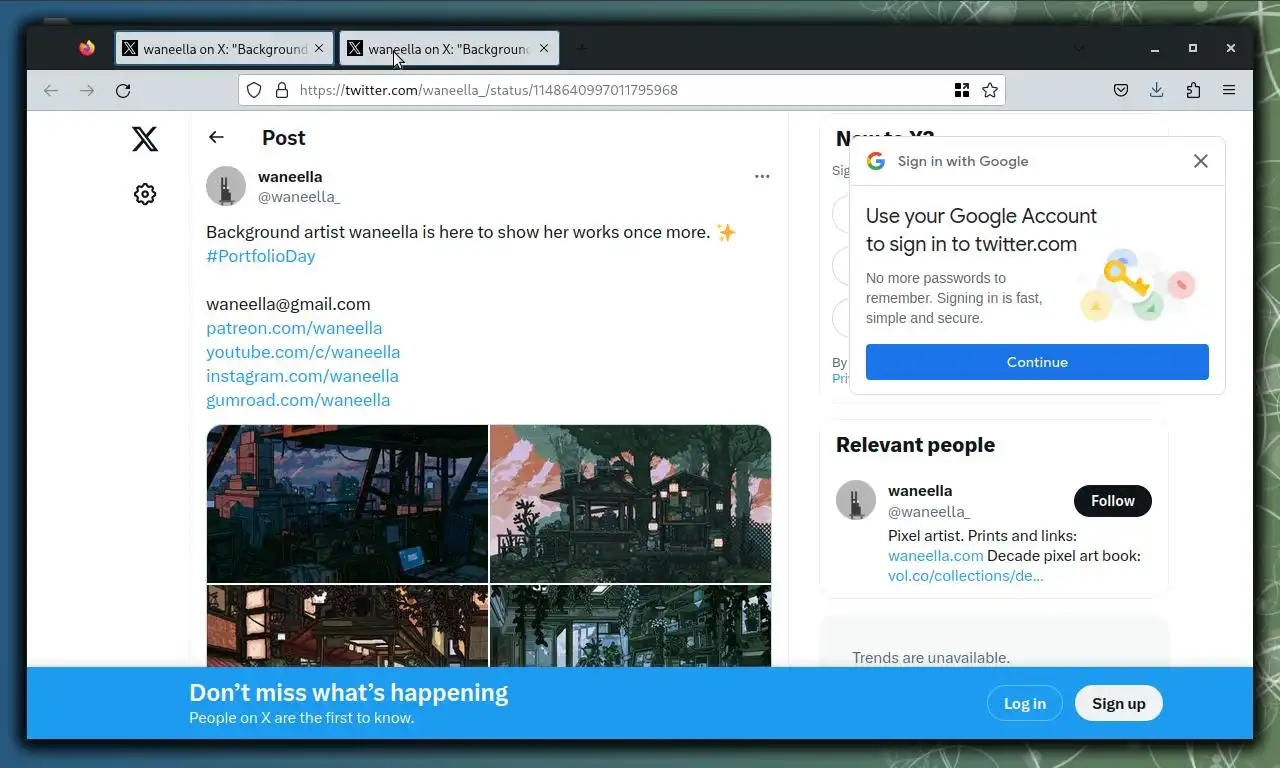The width and height of the screenshot is (1280, 768).
Task: Click waneella's avatar on the post
Action: [226, 186]
